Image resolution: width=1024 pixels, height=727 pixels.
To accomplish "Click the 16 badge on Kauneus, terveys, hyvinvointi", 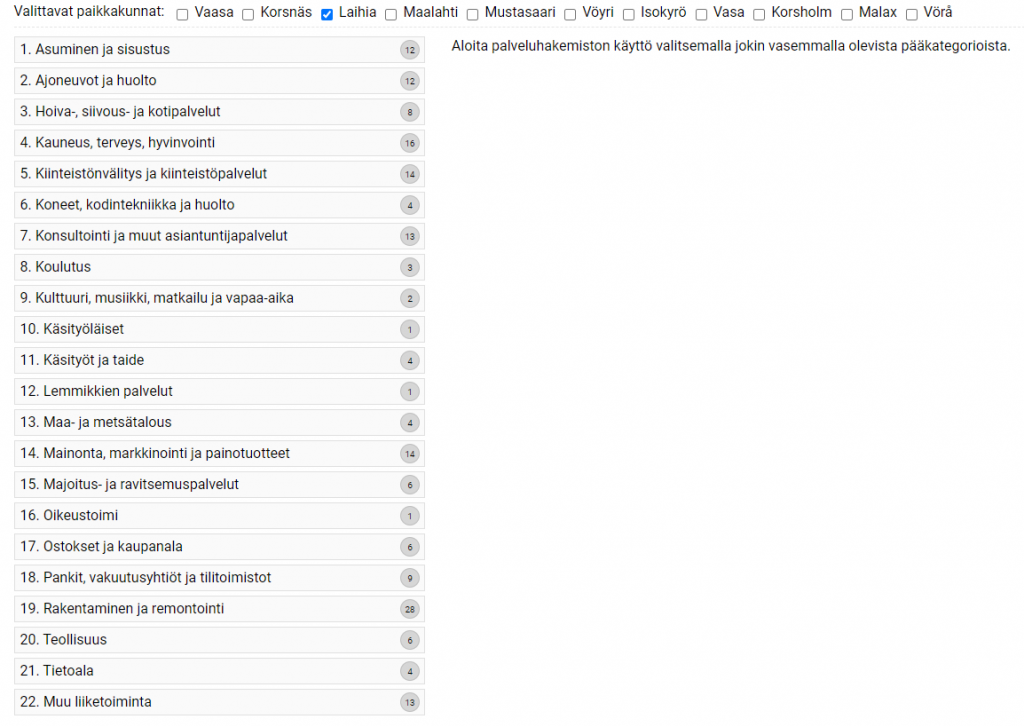I will point(409,143).
